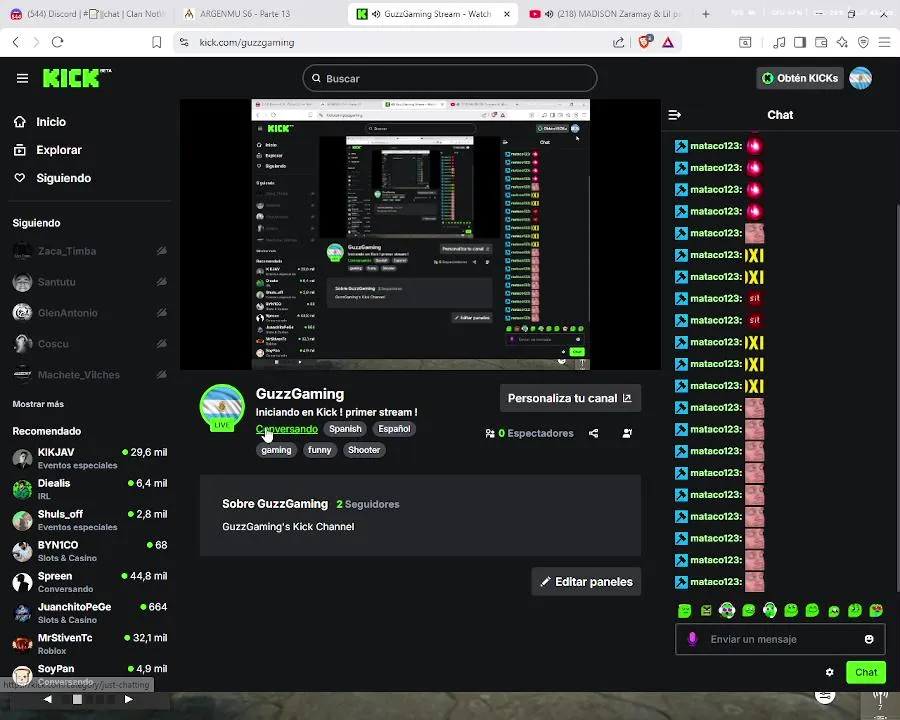Open the Conversando category link

pos(286,429)
